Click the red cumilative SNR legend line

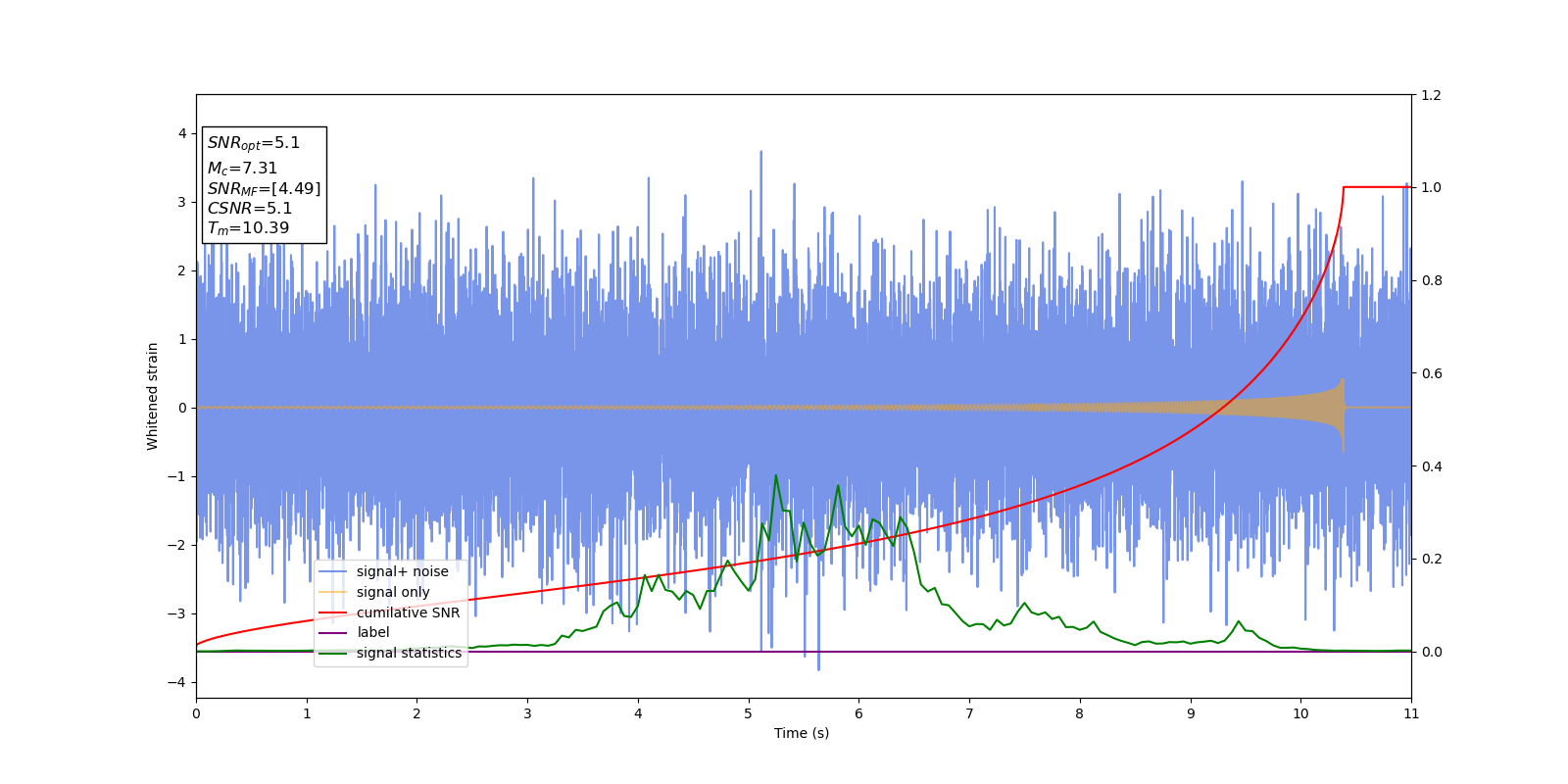(333, 612)
